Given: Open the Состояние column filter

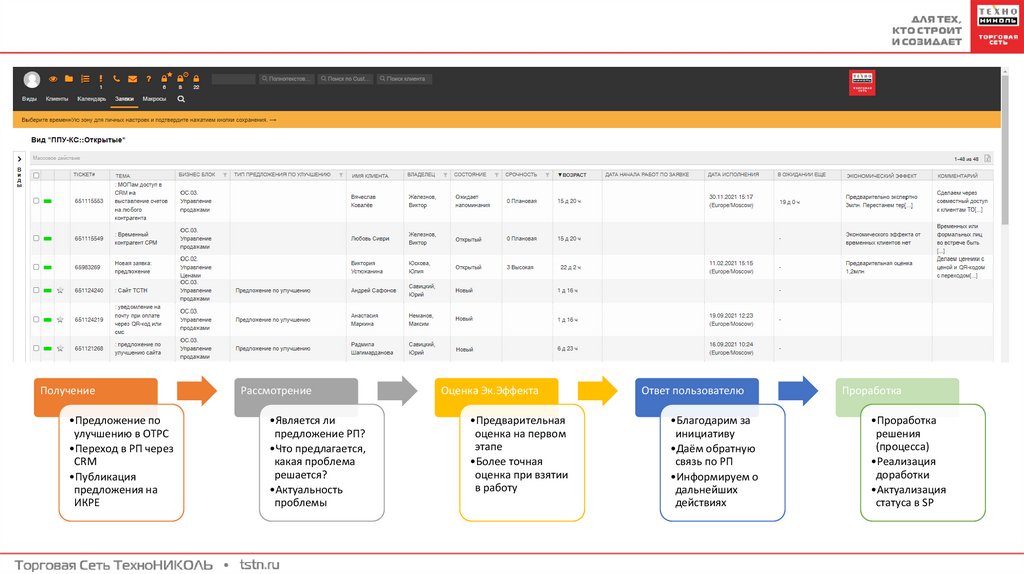Looking at the screenshot, I should click(x=496, y=175).
